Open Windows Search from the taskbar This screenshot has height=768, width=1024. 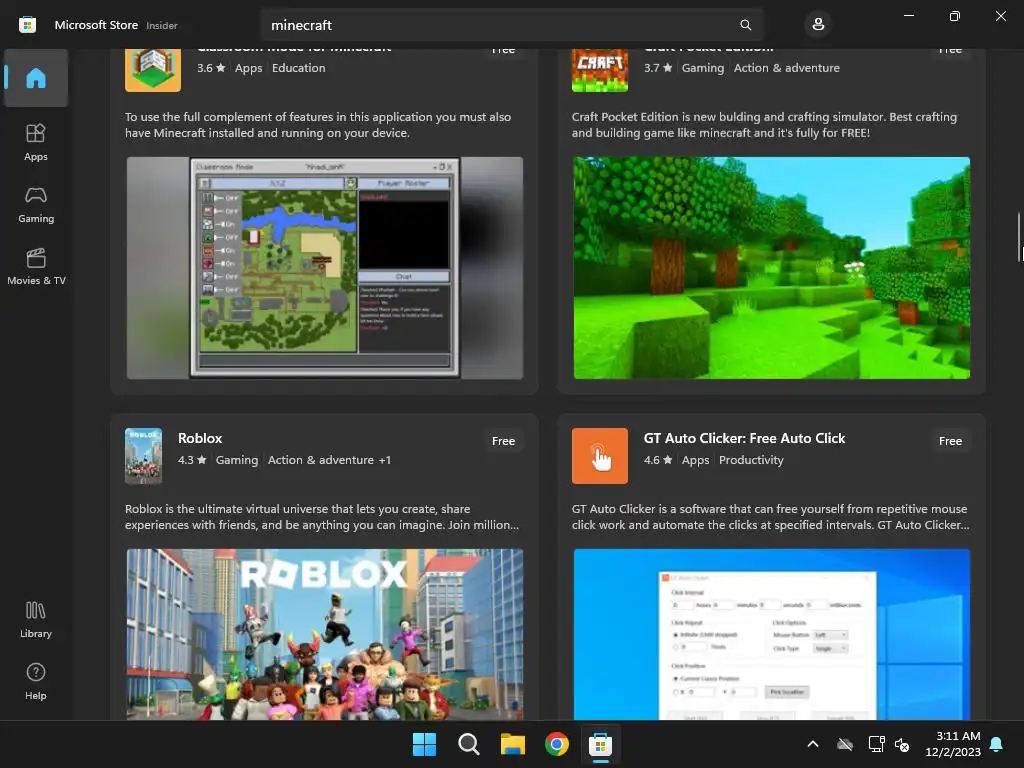[469, 744]
